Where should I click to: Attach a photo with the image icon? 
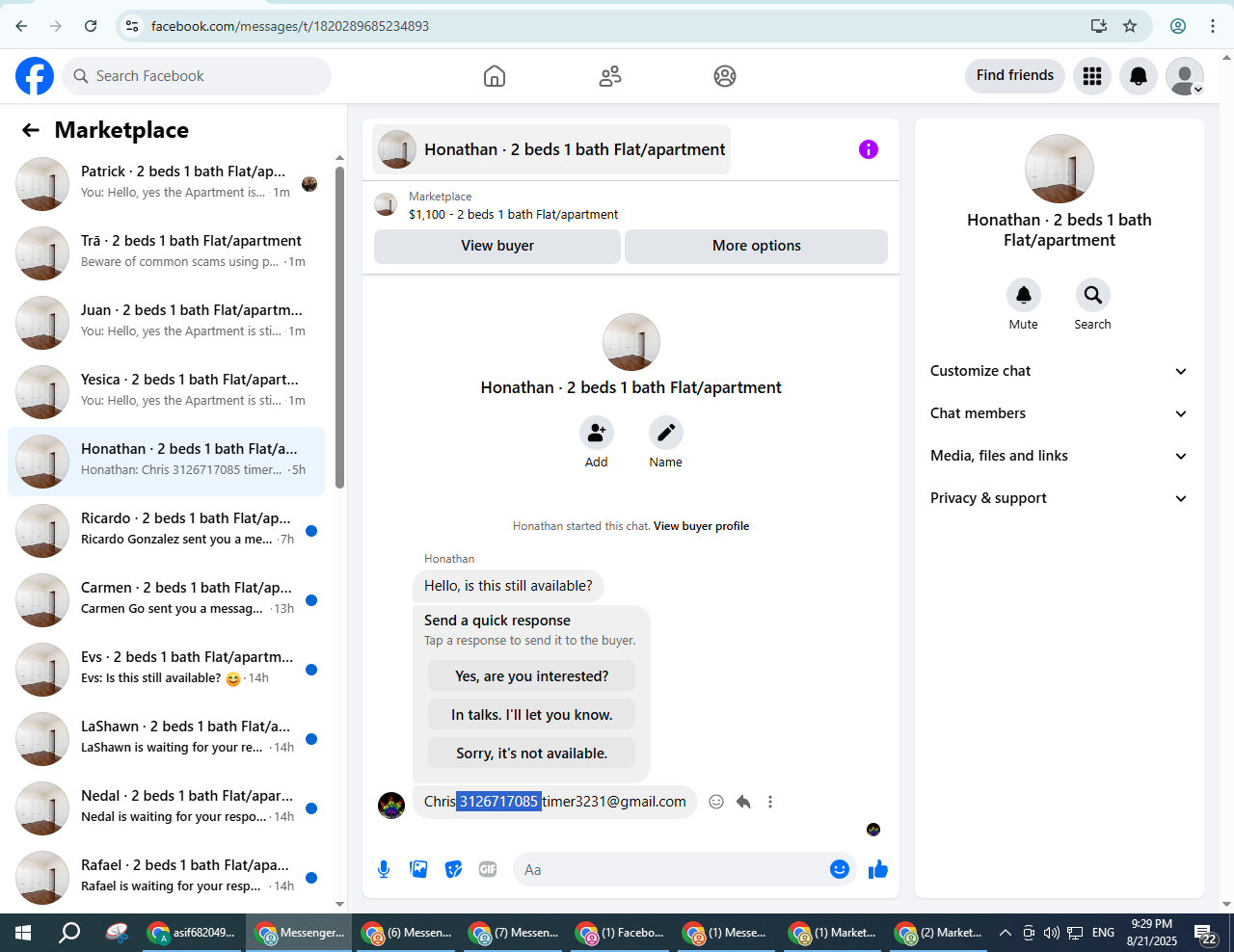click(418, 869)
